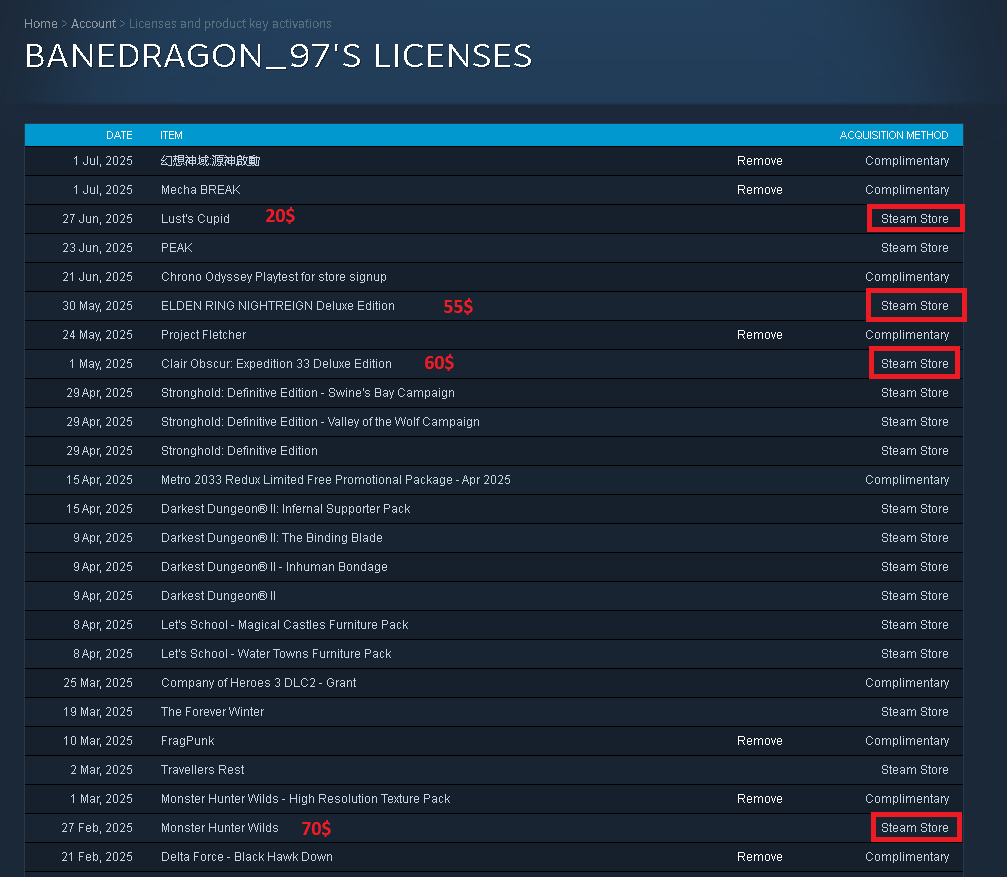Screen dimensions: 1007x877
Task: Click the FragPunk item name
Action: point(188,740)
